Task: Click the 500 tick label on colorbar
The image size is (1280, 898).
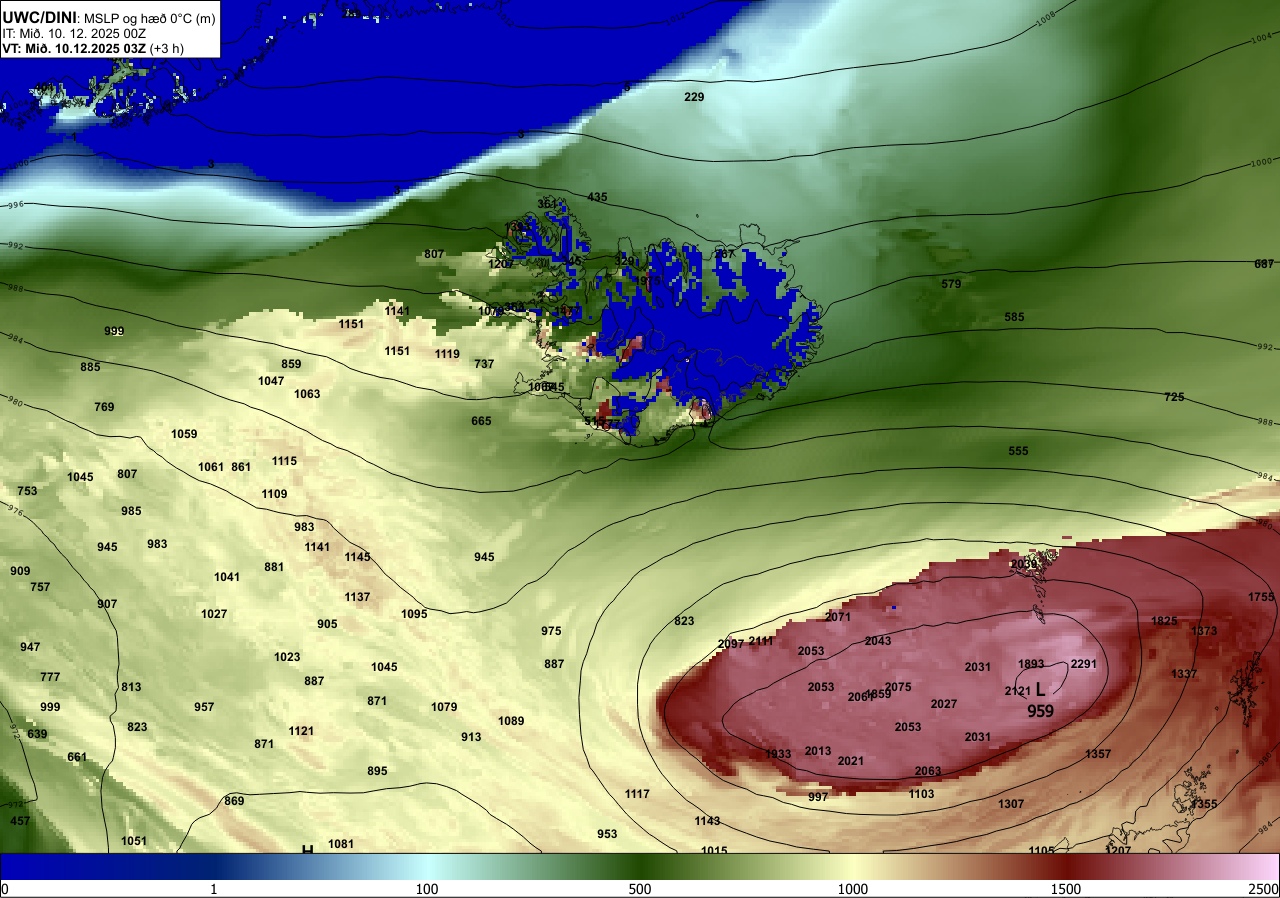Action: click(640, 889)
